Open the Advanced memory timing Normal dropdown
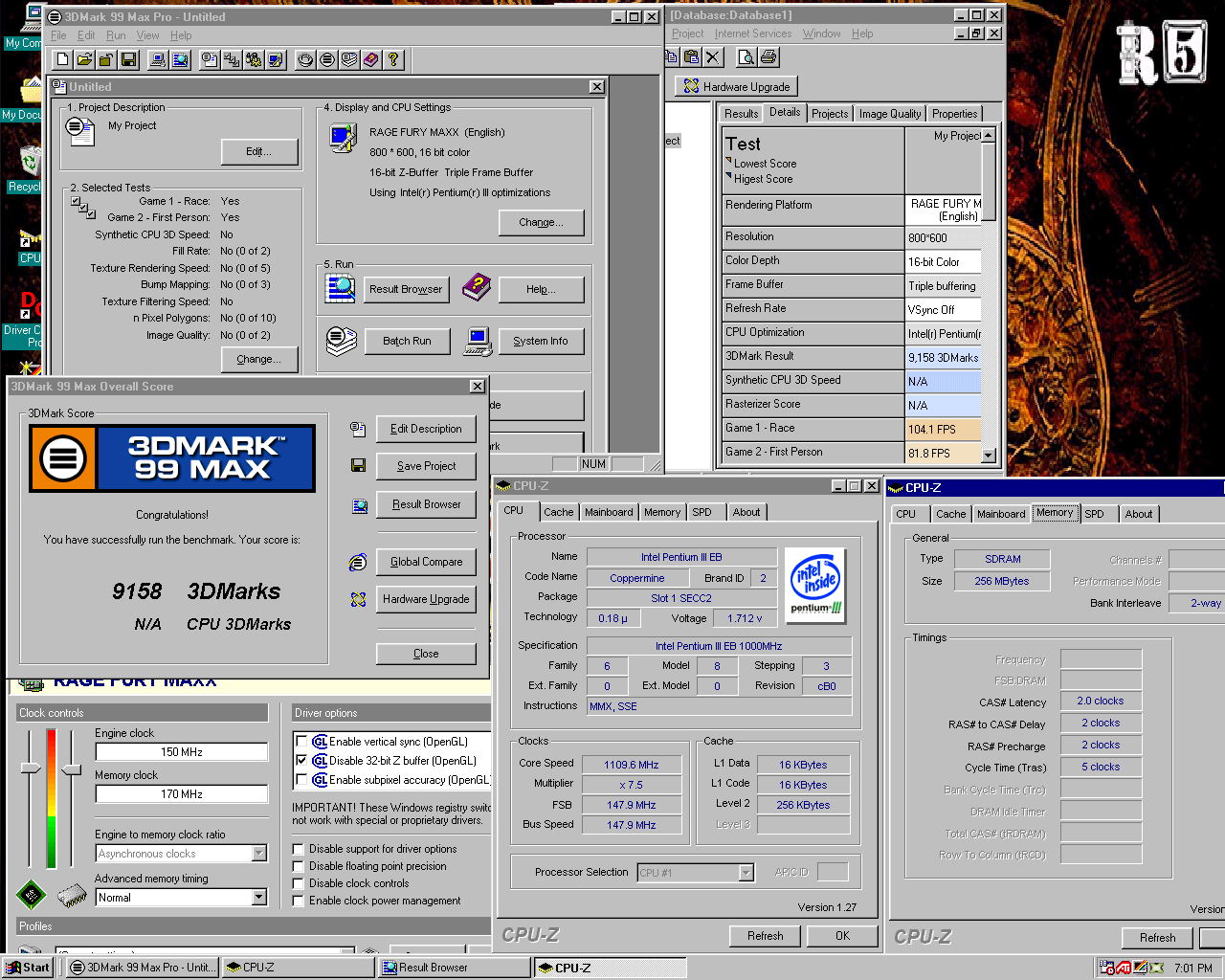Viewport: 1225px width, 980px height. [258, 898]
